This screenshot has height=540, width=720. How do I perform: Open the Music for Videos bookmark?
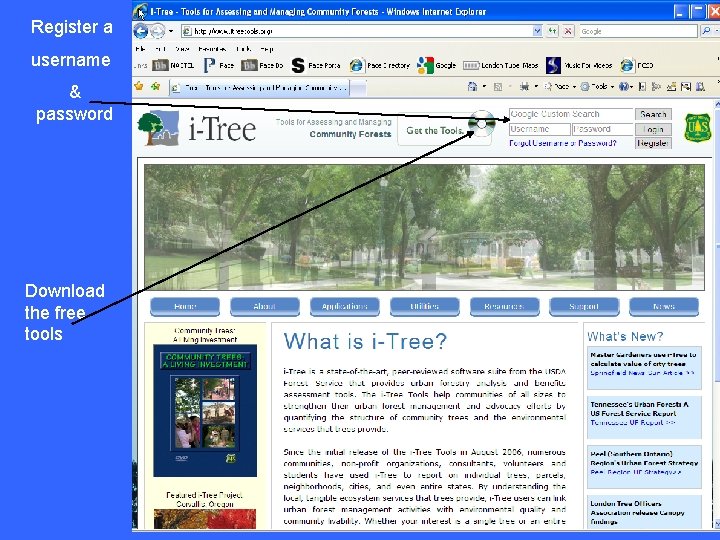point(579,66)
